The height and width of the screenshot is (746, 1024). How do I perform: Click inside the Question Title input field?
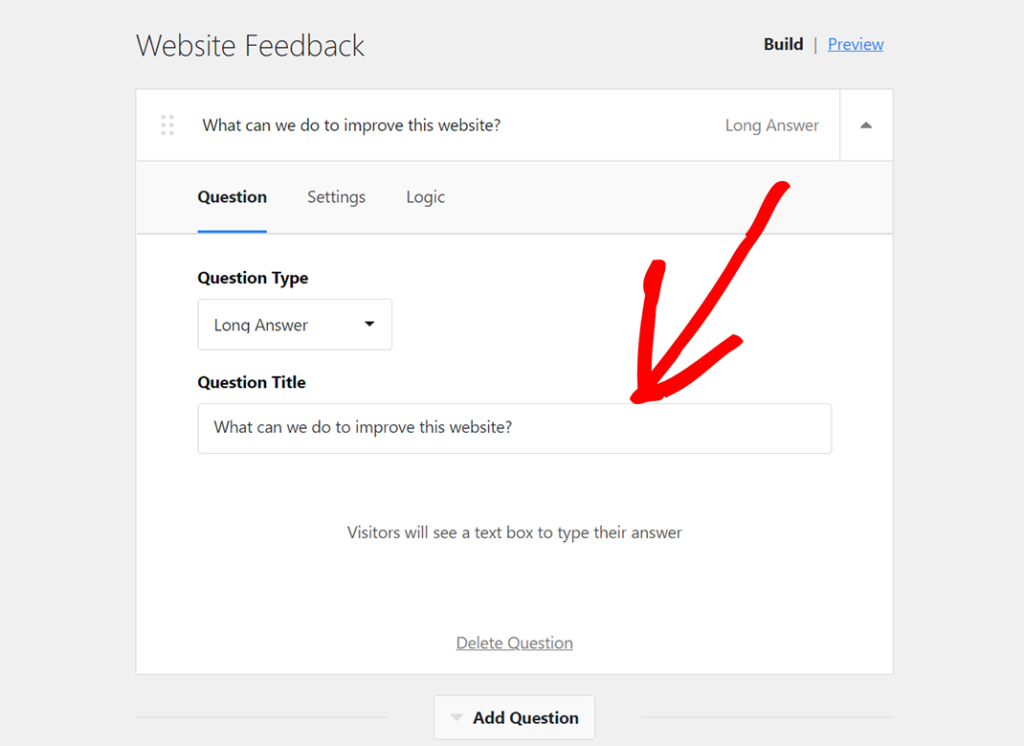pos(514,427)
